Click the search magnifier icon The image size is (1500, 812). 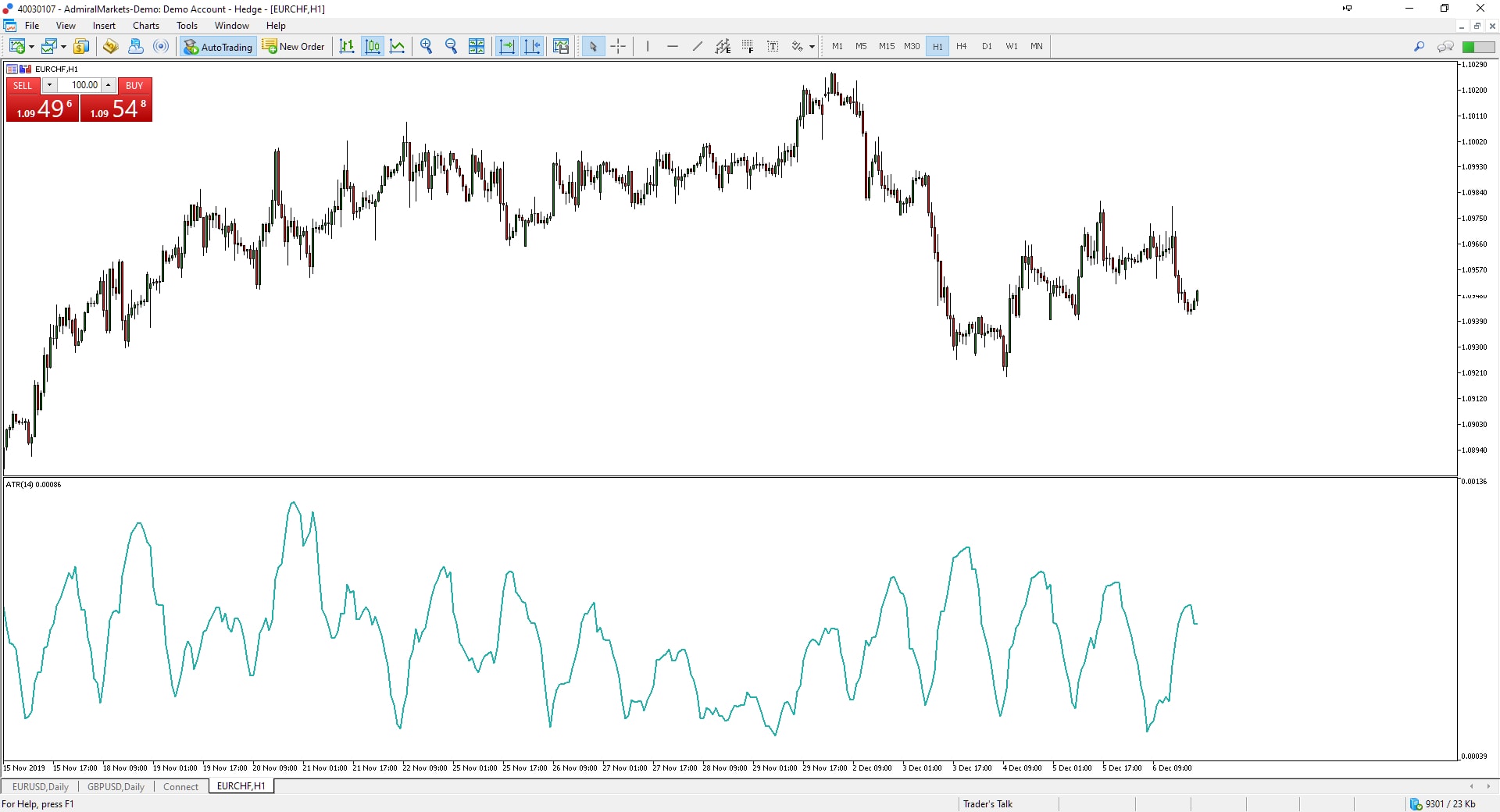[x=1419, y=47]
